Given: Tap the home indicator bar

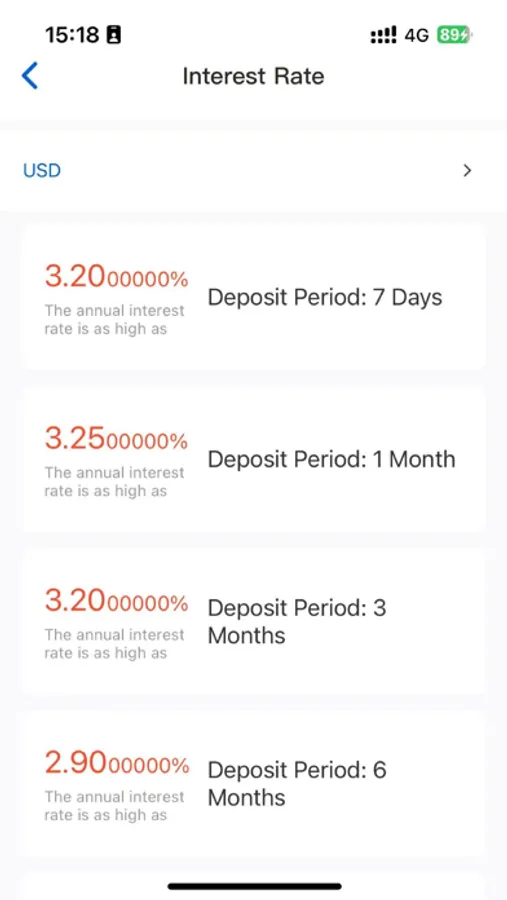Looking at the screenshot, I should pyautogui.click(x=255, y=886).
